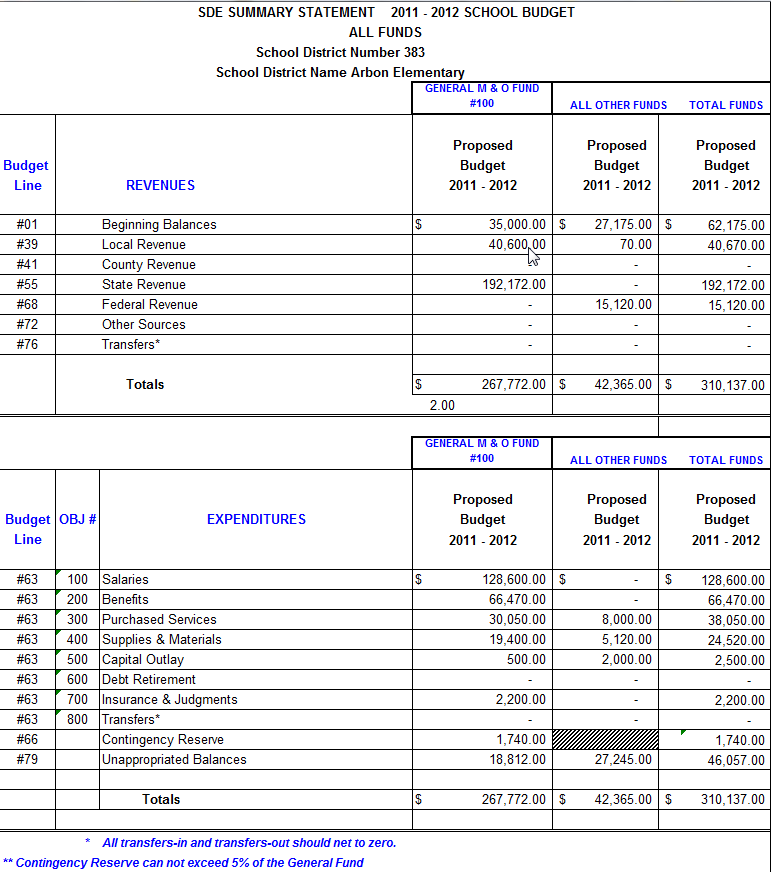771x873 pixels.
Task: Select the hatched Contingency Reserve other funds cell
Action: coord(605,740)
